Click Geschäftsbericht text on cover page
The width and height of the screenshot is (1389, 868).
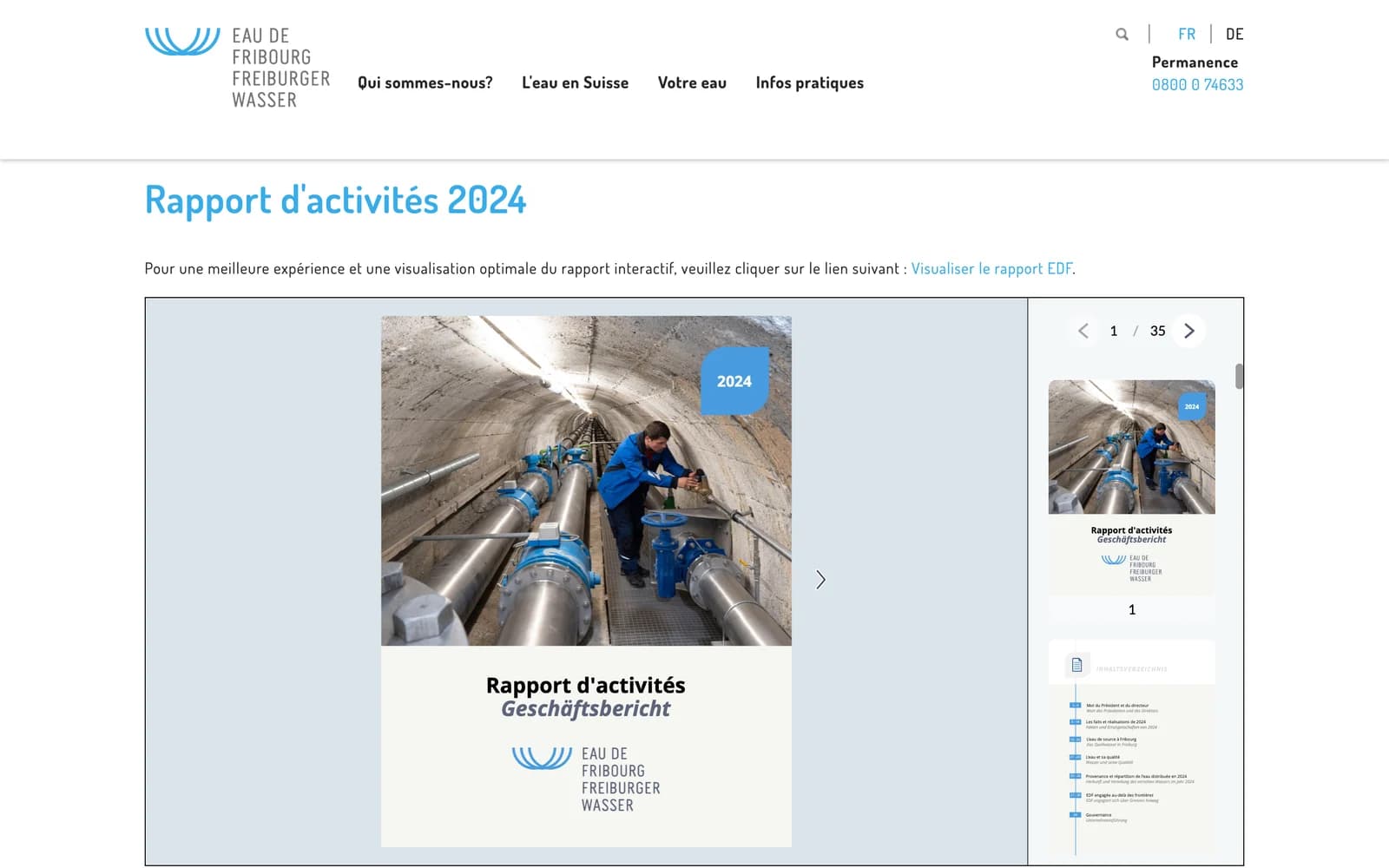tap(586, 709)
